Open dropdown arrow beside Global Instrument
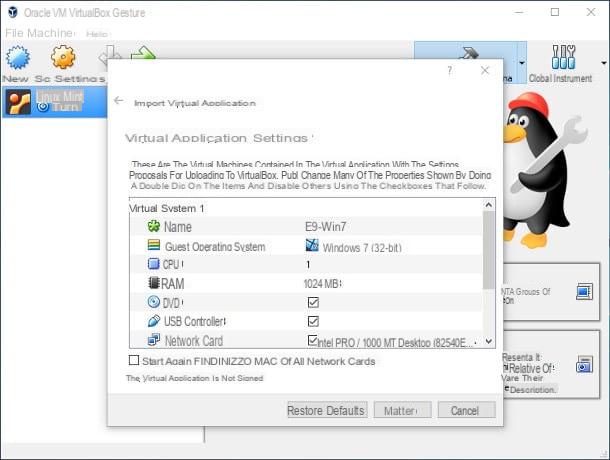The width and height of the screenshot is (610, 460). pyautogui.click(x=603, y=63)
